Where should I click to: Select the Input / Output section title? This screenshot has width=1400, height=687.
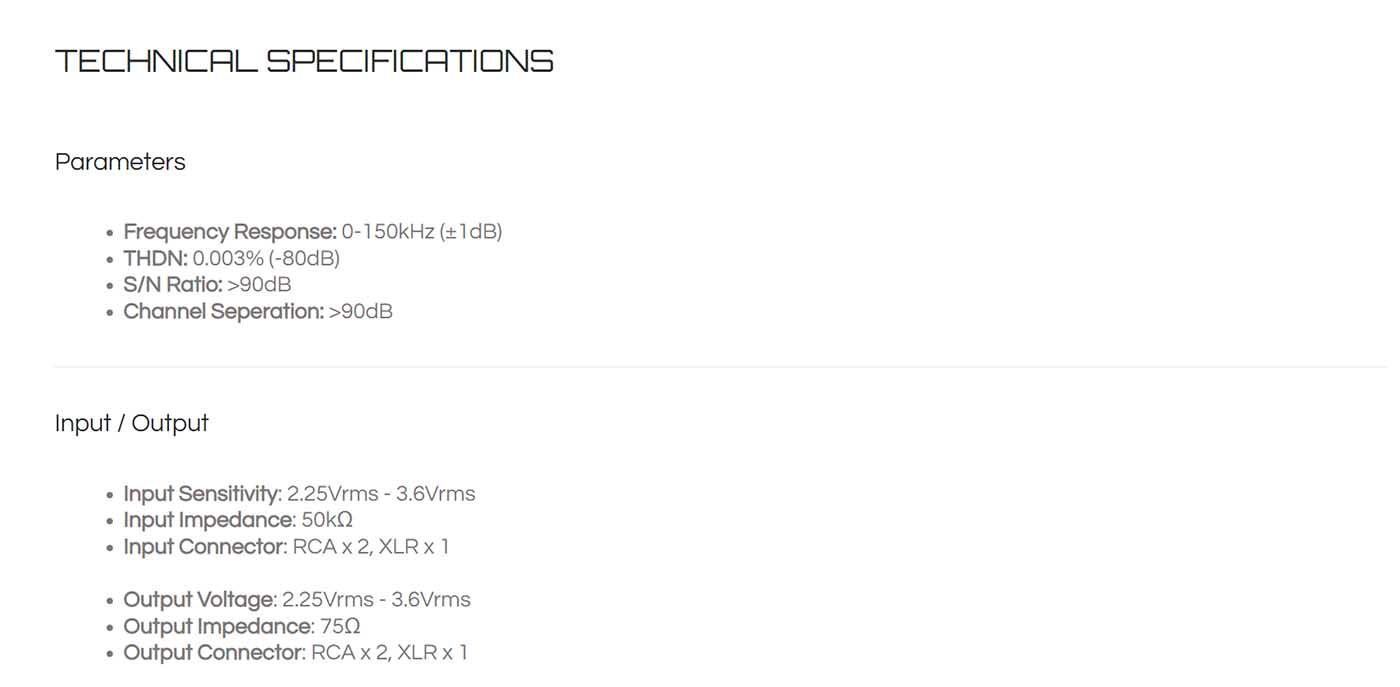132,423
